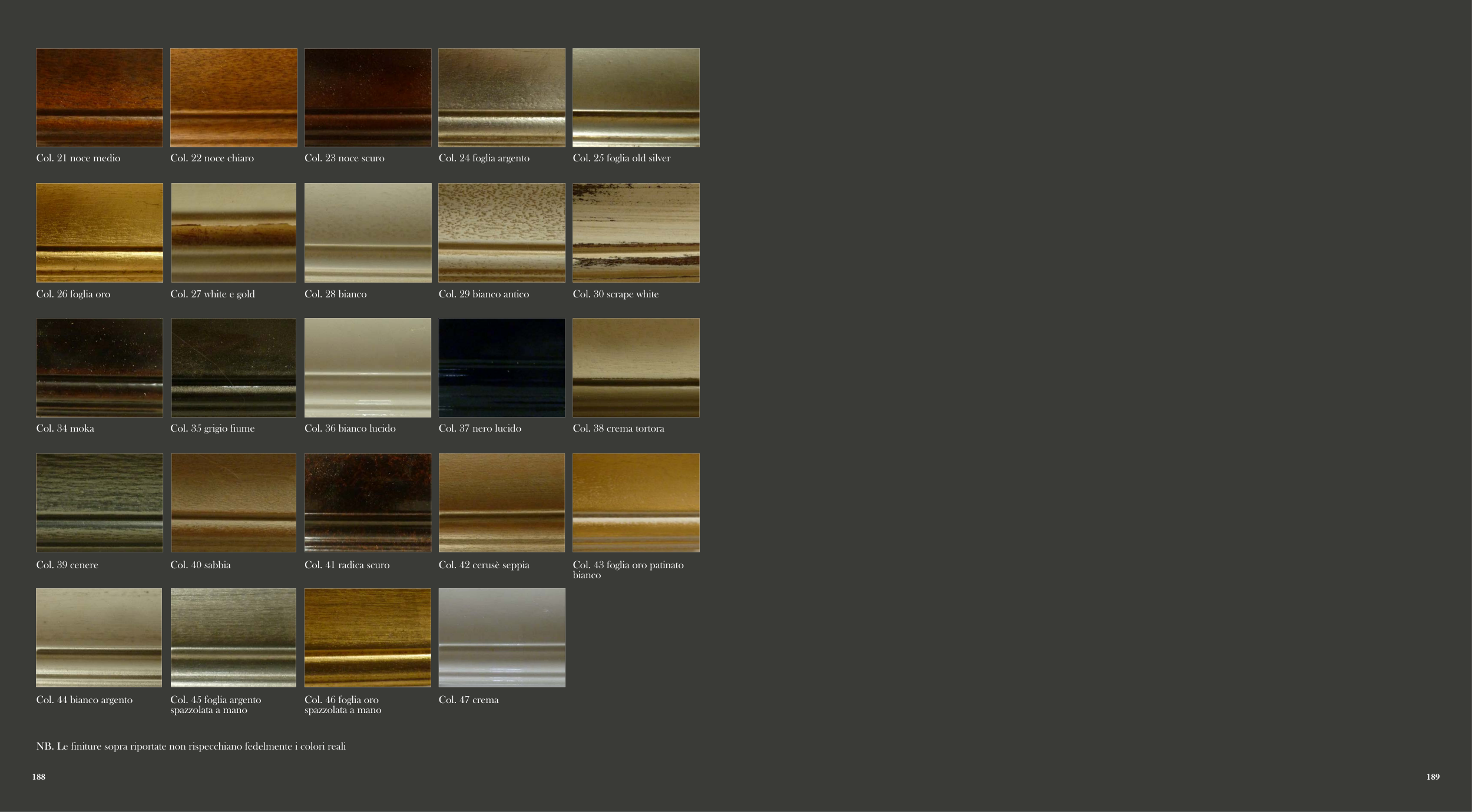The height and width of the screenshot is (812, 1472).
Task: Select the foglia oro spazzolata swatch
Action: (368, 637)
